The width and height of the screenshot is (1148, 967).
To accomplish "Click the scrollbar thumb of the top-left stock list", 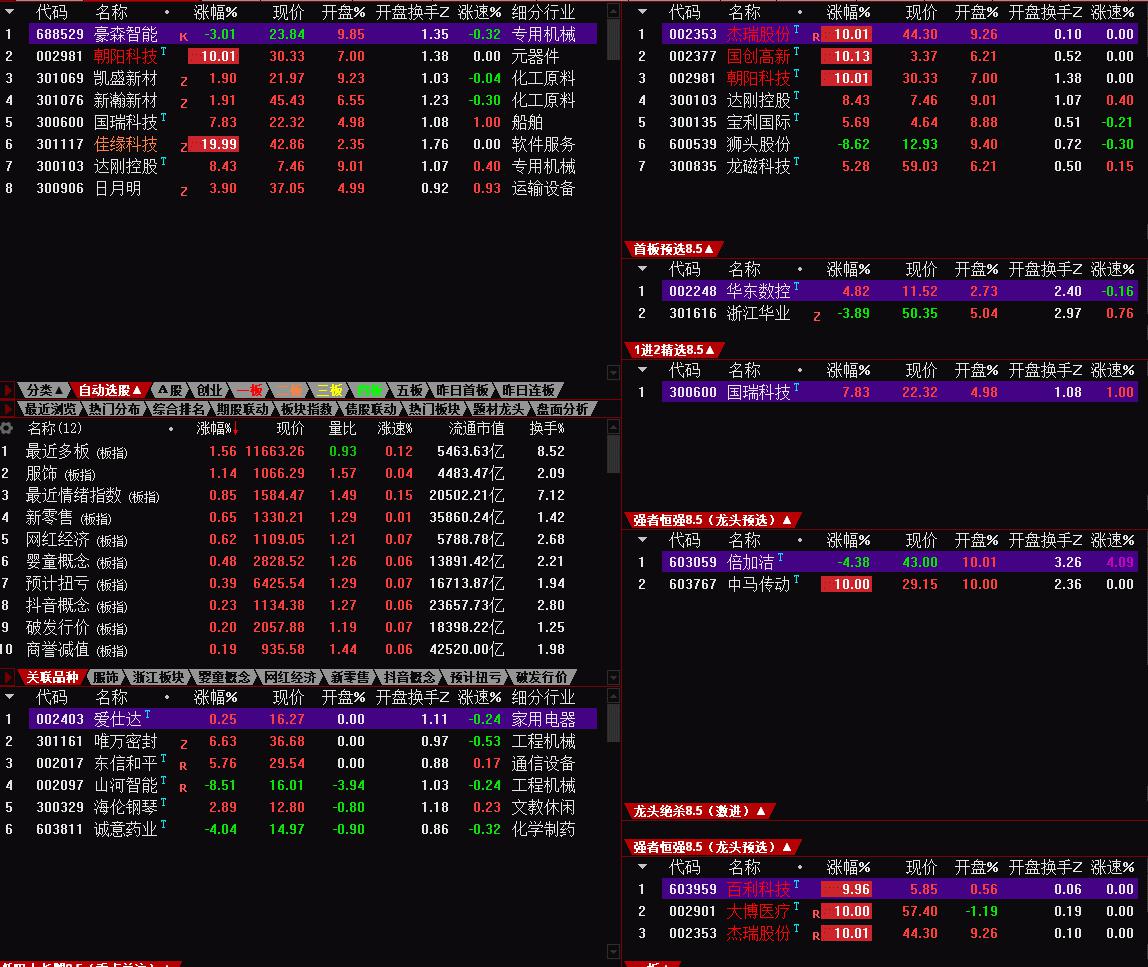I will coord(614,40).
